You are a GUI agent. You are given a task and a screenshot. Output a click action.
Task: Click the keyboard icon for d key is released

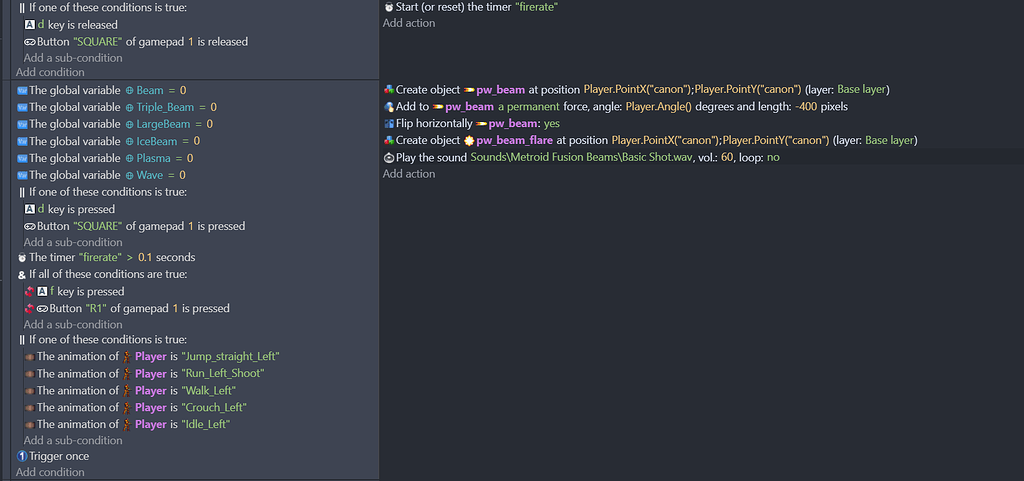tap(30, 25)
